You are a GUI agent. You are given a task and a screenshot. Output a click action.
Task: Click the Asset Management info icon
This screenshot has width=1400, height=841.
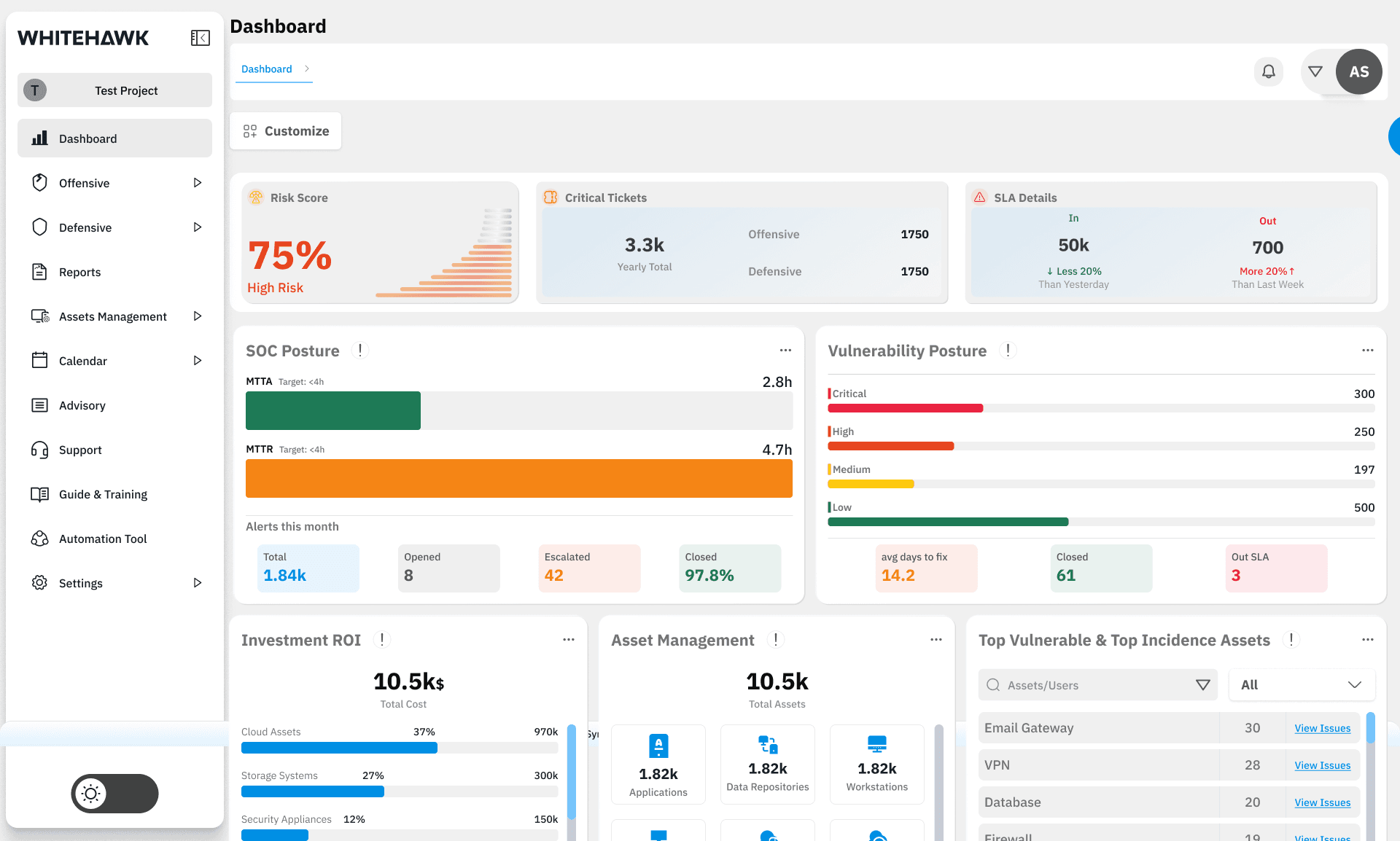click(776, 639)
